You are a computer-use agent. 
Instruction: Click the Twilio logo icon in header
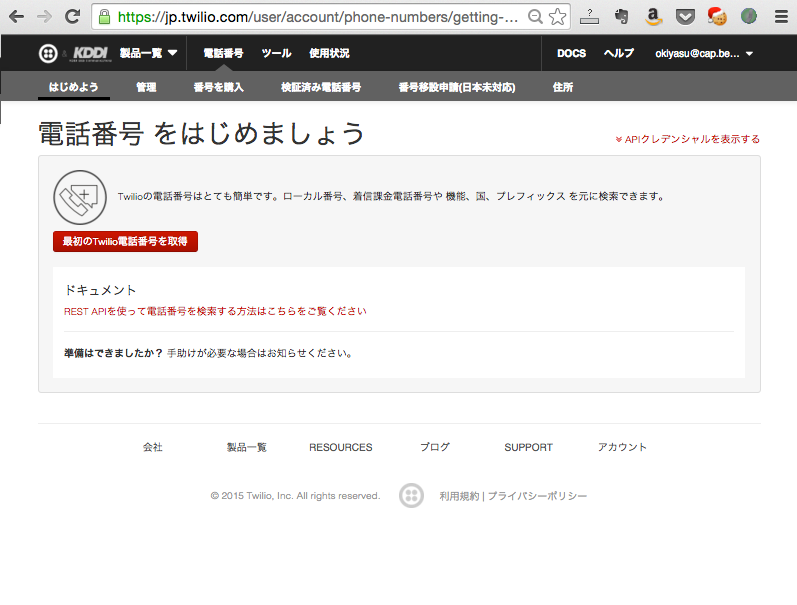pyautogui.click(x=48, y=53)
